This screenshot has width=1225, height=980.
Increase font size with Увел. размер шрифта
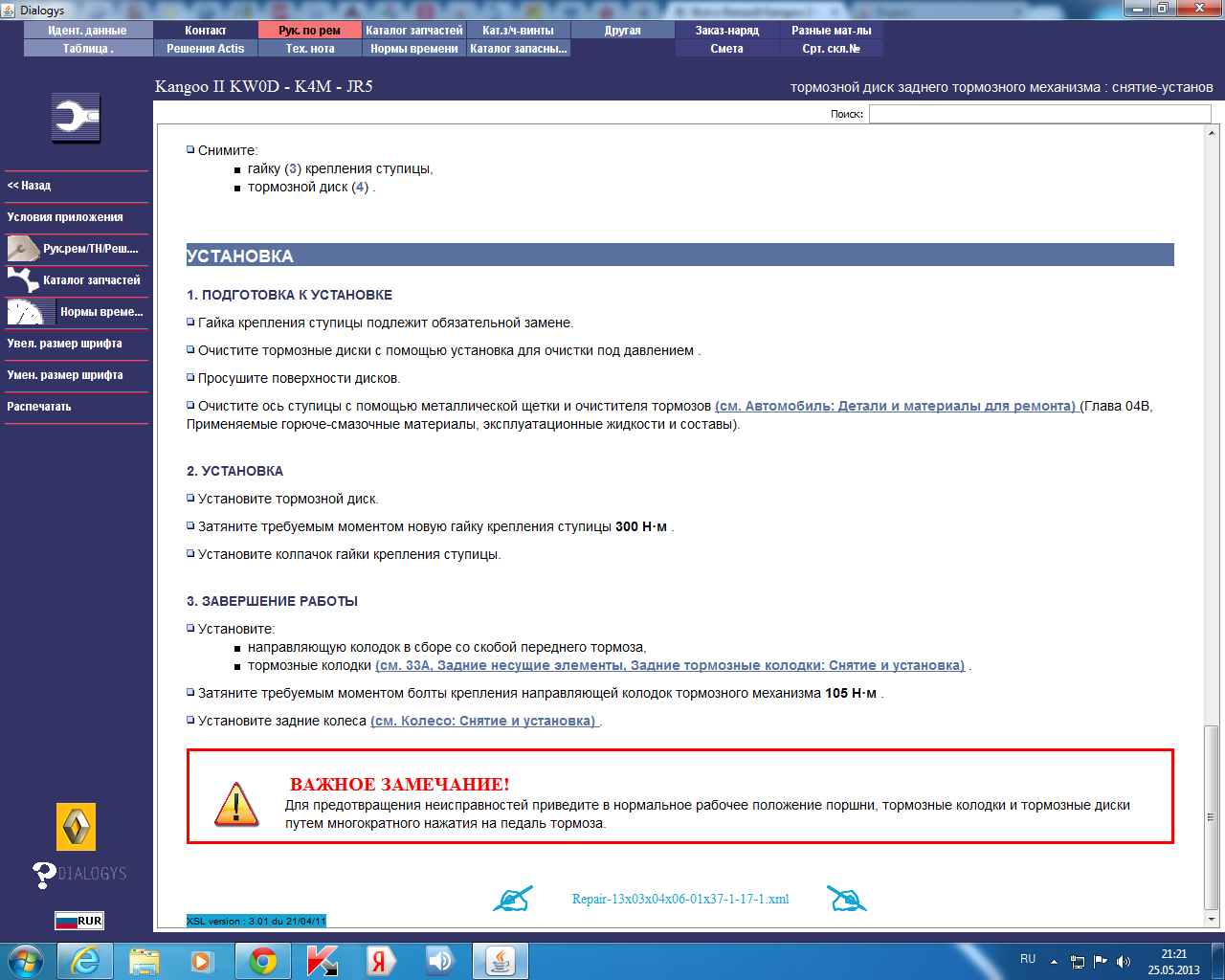pos(77,344)
